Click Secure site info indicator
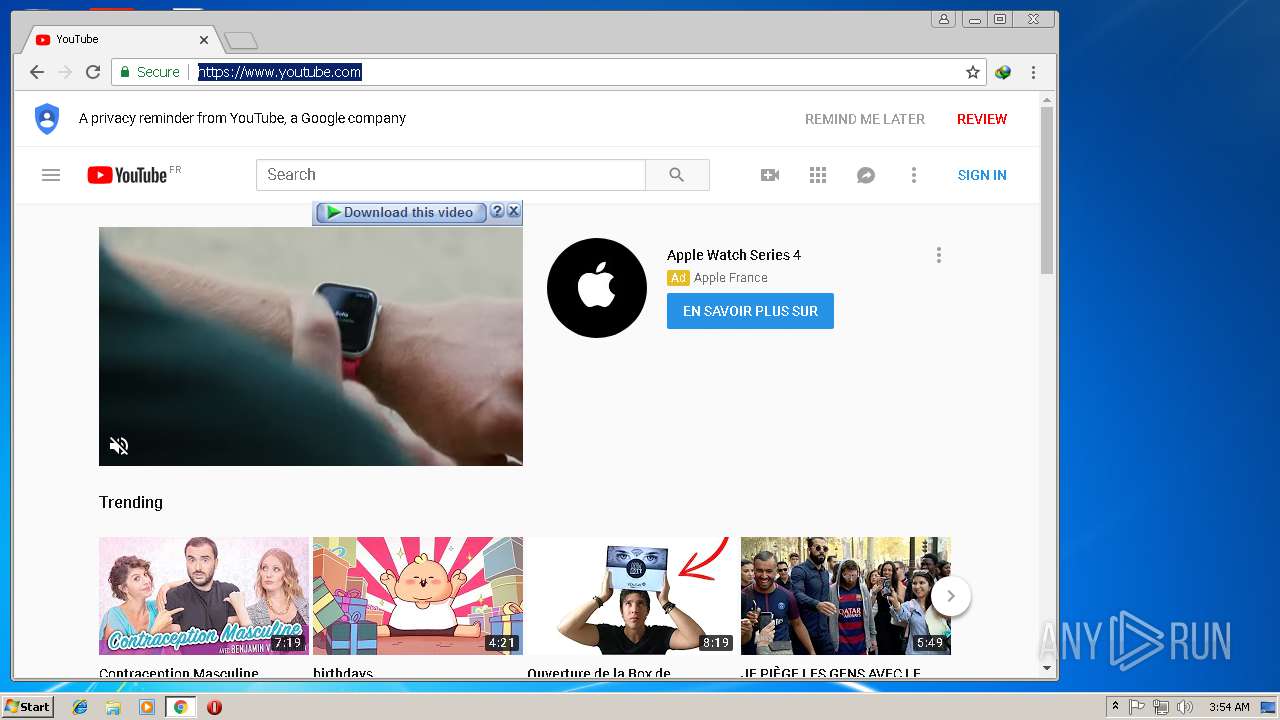The width and height of the screenshot is (1280, 720). (150, 72)
